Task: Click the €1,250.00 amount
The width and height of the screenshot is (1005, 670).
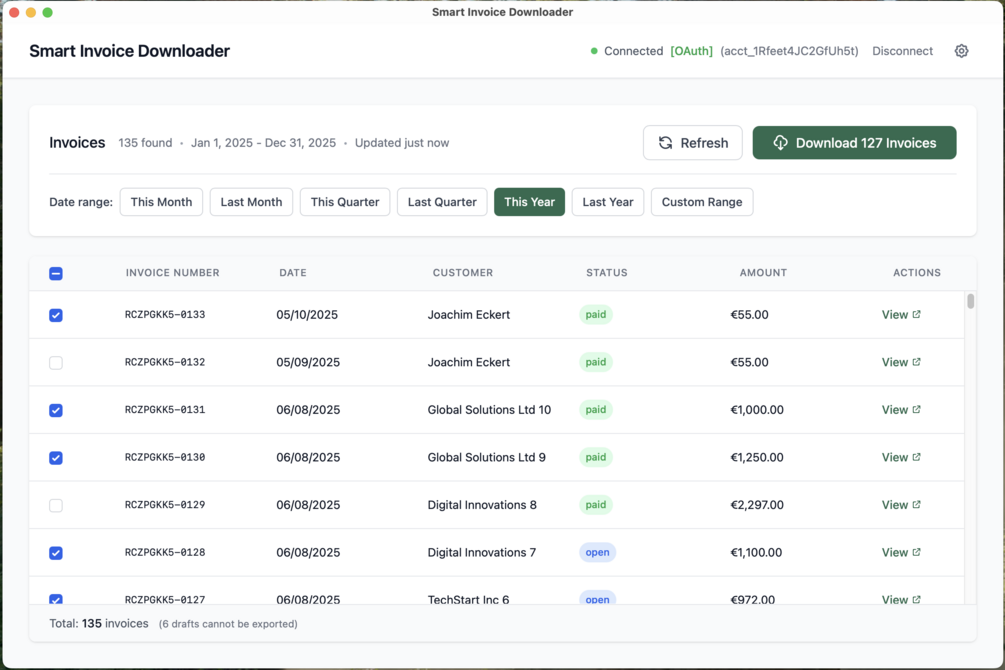Action: coord(757,456)
